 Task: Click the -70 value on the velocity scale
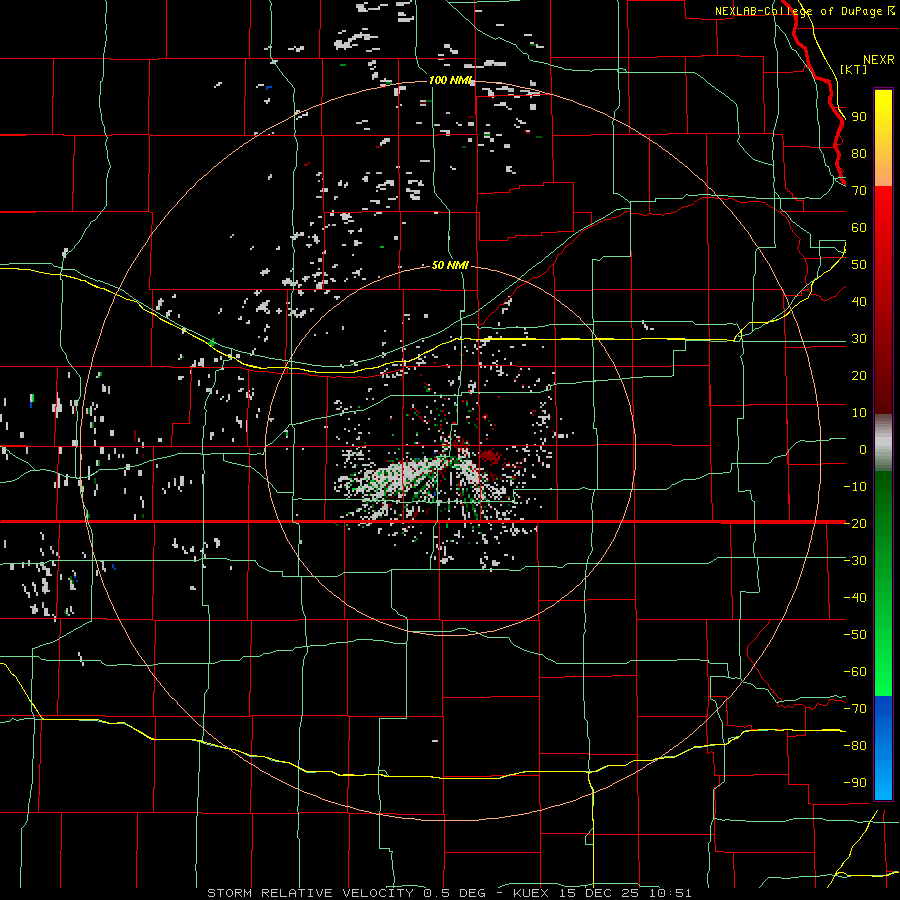coord(855,708)
